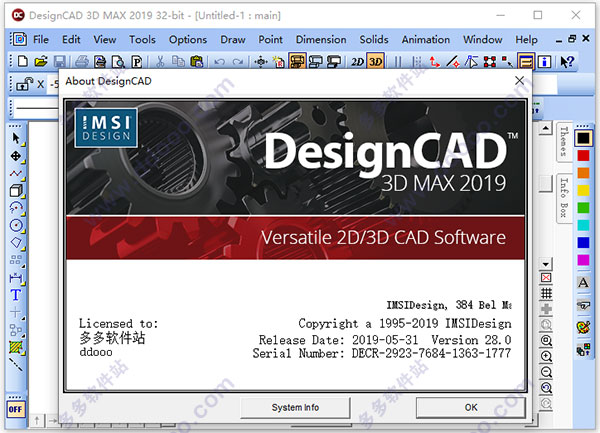
Task: Open the Edit menu
Action: click(71, 39)
